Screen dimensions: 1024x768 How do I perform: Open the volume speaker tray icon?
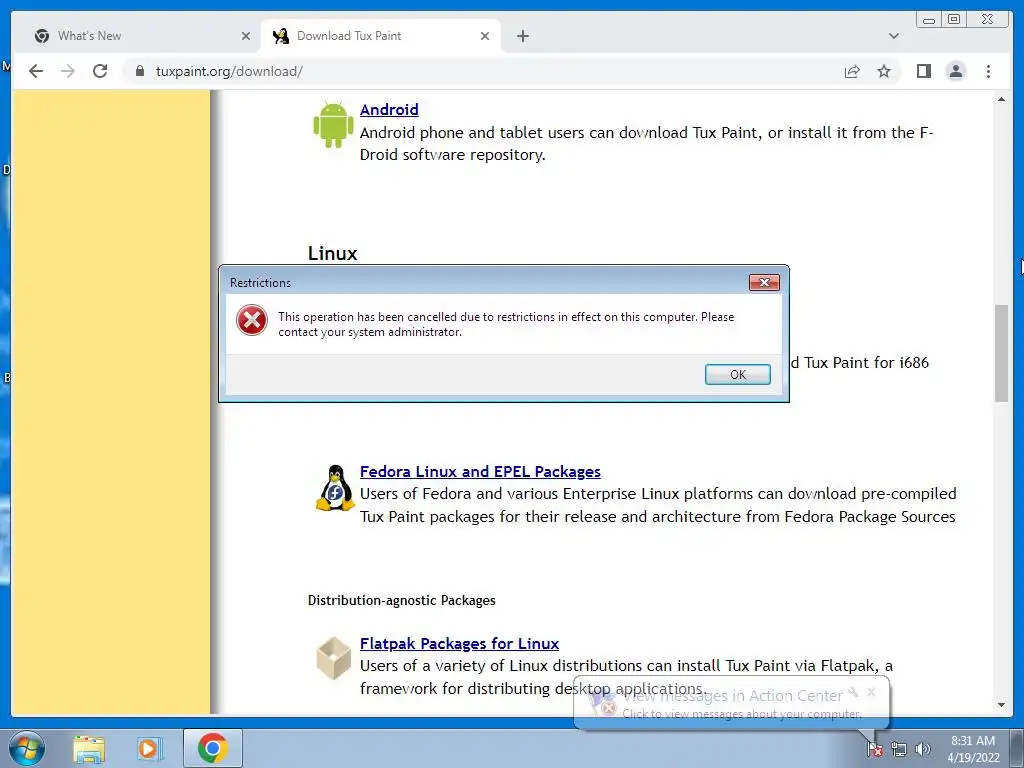tap(922, 749)
